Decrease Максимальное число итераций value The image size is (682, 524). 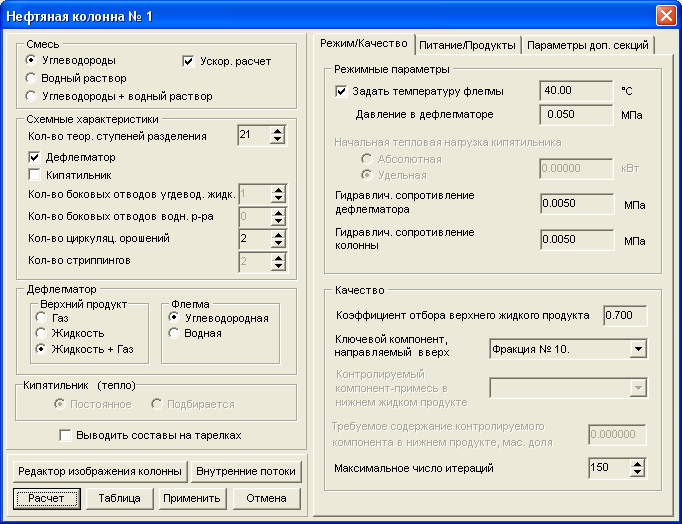point(637,472)
